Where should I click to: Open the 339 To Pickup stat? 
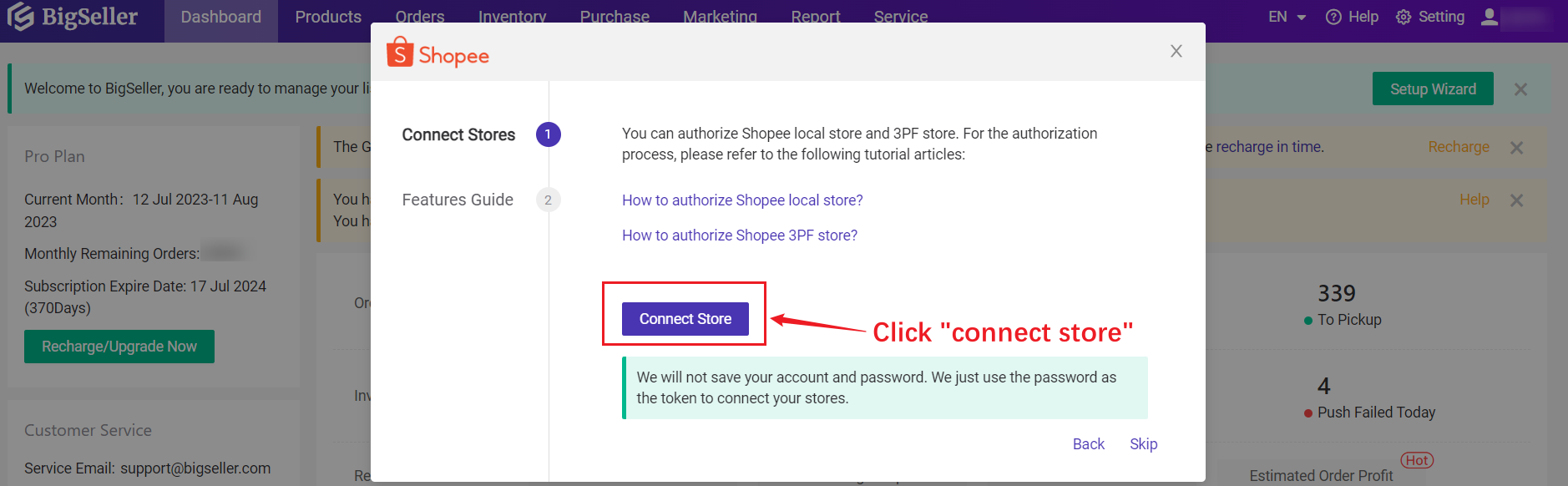(1343, 306)
